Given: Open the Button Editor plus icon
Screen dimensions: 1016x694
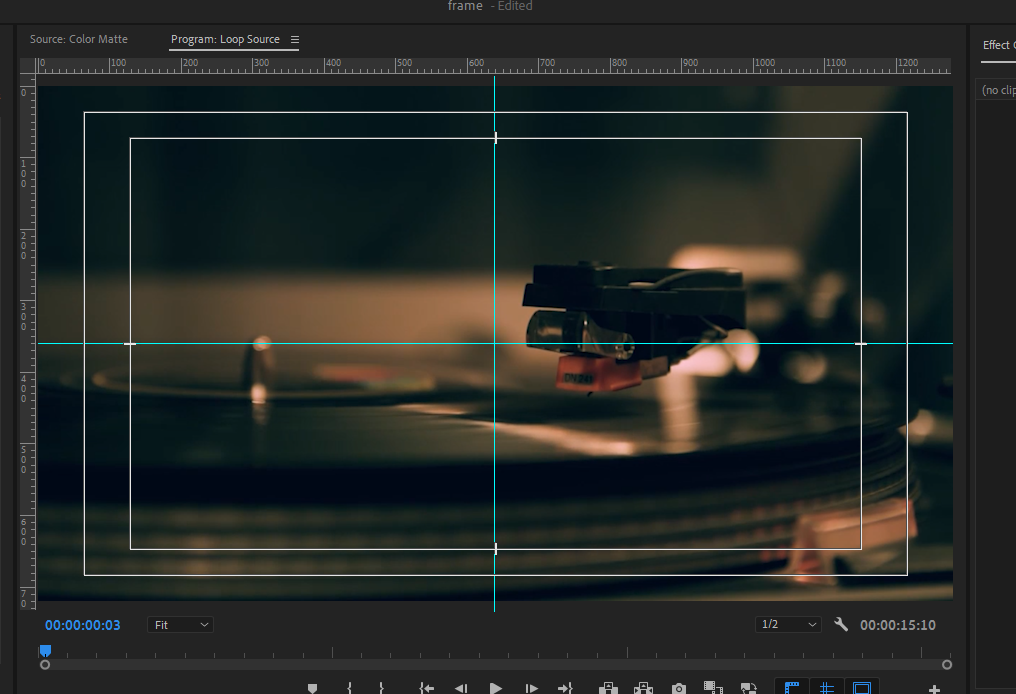Looking at the screenshot, I should point(934,689).
